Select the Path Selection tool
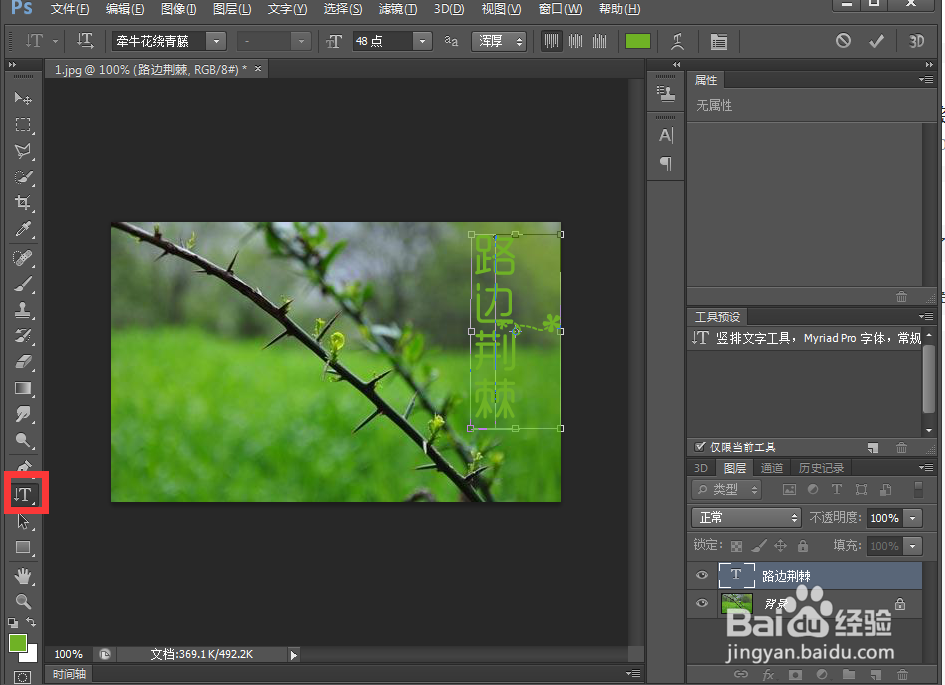Viewport: 945px width, 685px height. pos(23,521)
